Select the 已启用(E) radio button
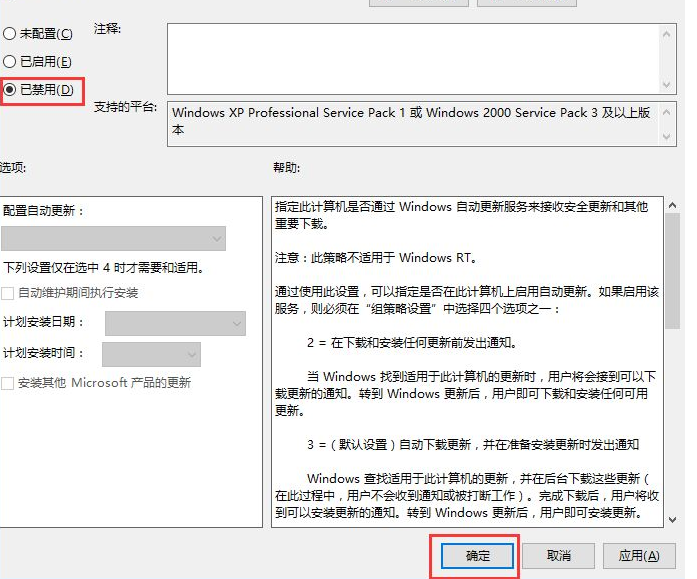 [10, 61]
